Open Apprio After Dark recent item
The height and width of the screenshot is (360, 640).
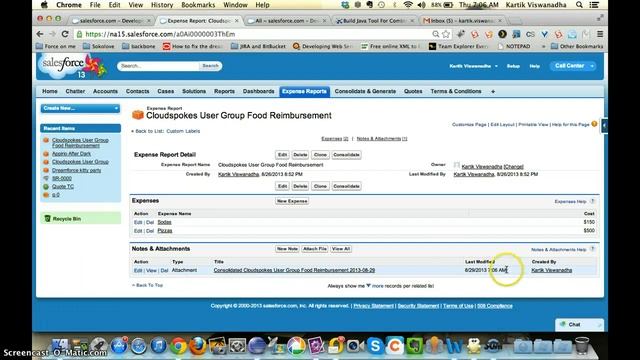coord(71,154)
